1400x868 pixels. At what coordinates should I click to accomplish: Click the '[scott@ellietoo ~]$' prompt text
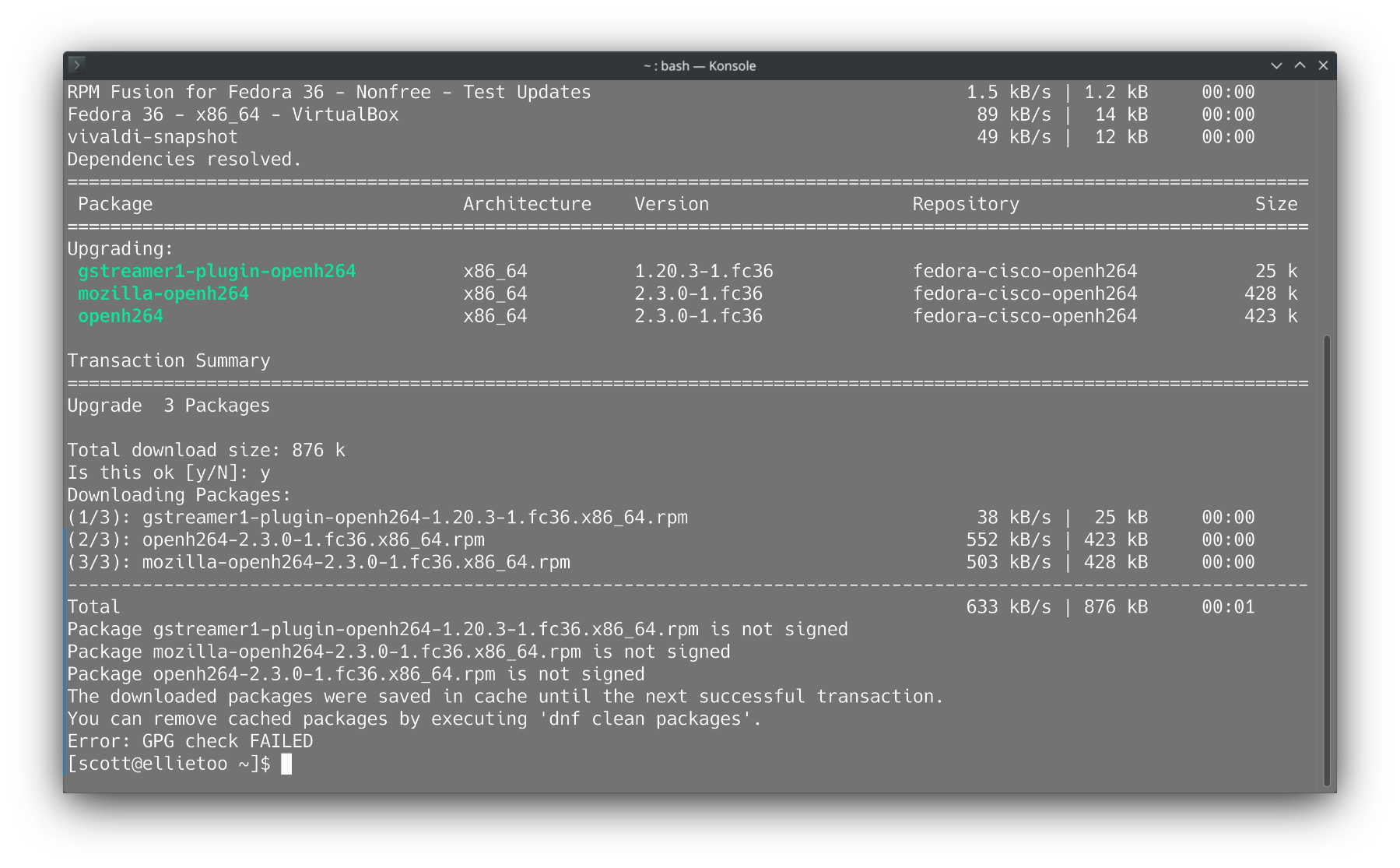(169, 764)
